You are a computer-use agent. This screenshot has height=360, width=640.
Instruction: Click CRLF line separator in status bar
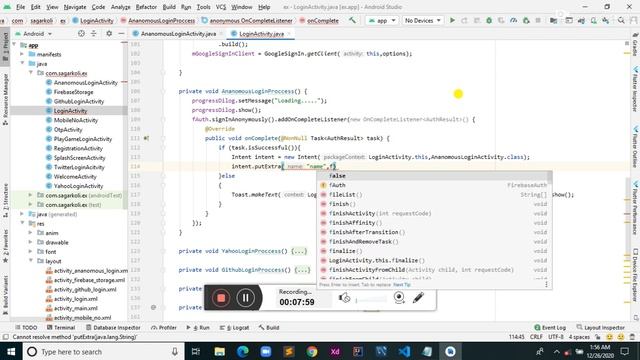[536, 337]
